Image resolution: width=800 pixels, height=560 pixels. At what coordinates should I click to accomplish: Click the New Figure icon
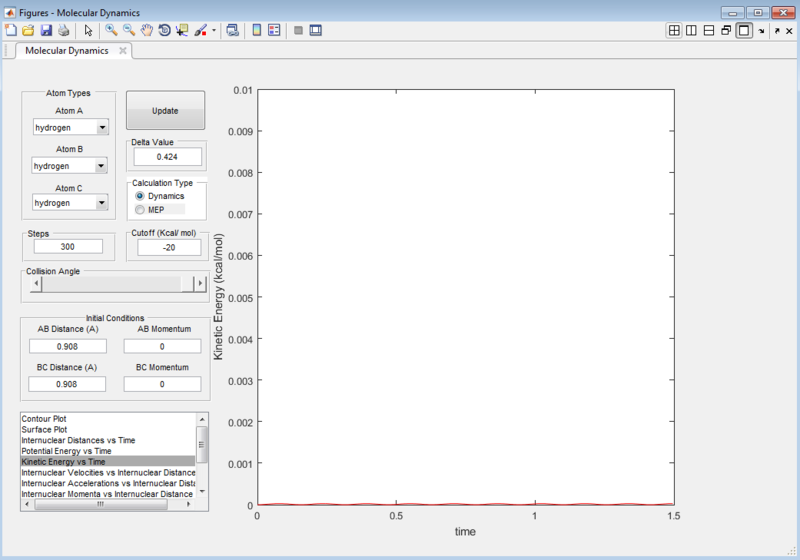[x=11, y=30]
